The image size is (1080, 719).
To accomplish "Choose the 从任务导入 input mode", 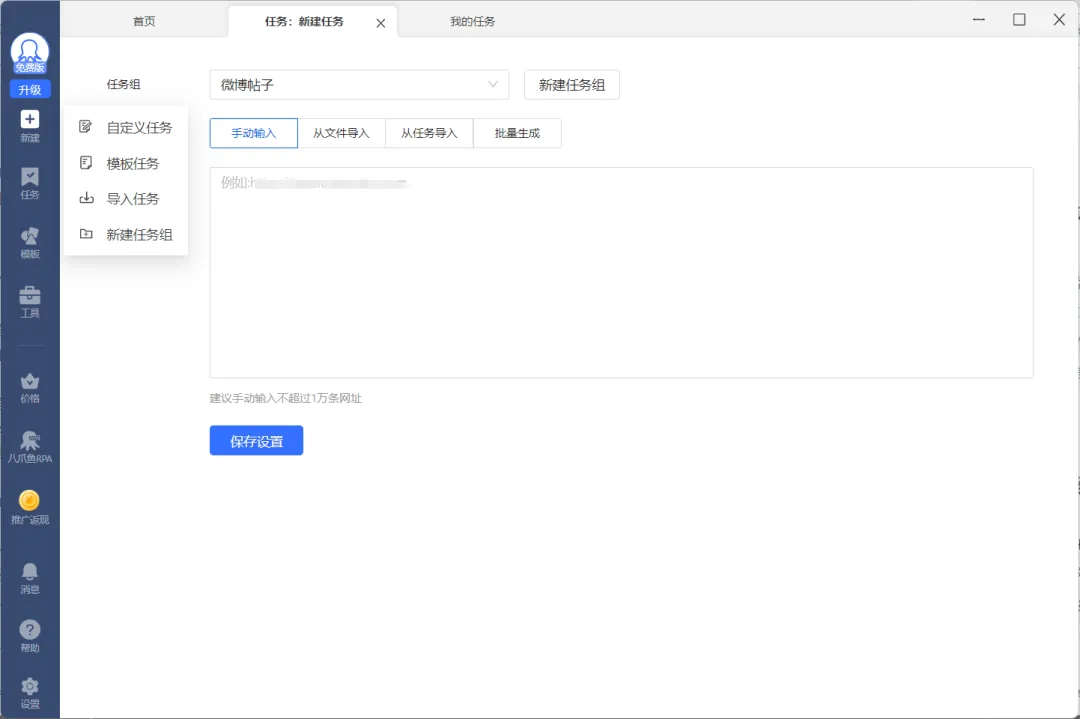I will point(429,133).
